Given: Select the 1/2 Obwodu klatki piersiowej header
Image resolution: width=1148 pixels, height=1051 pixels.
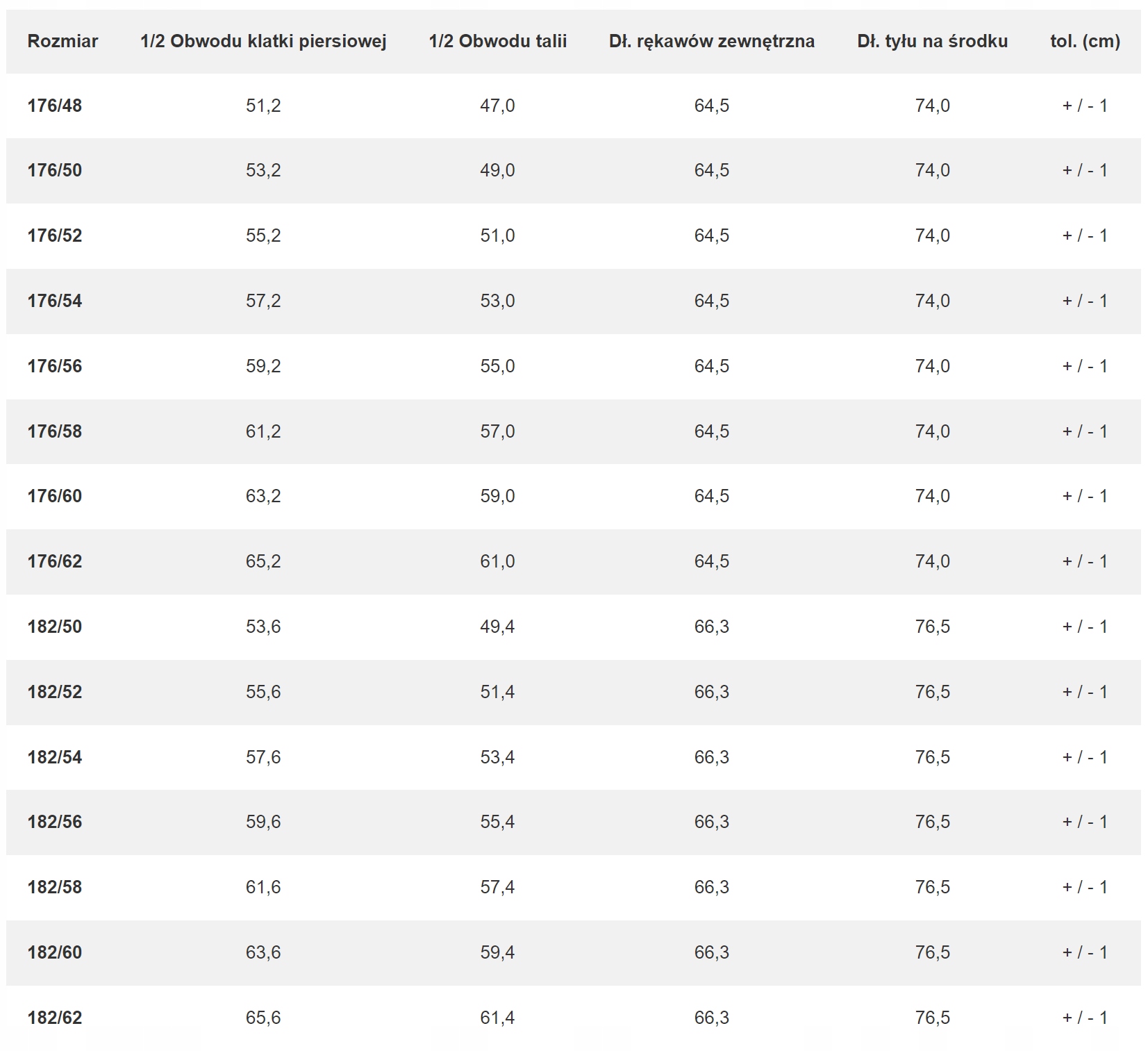Looking at the screenshot, I should pos(263,41).
